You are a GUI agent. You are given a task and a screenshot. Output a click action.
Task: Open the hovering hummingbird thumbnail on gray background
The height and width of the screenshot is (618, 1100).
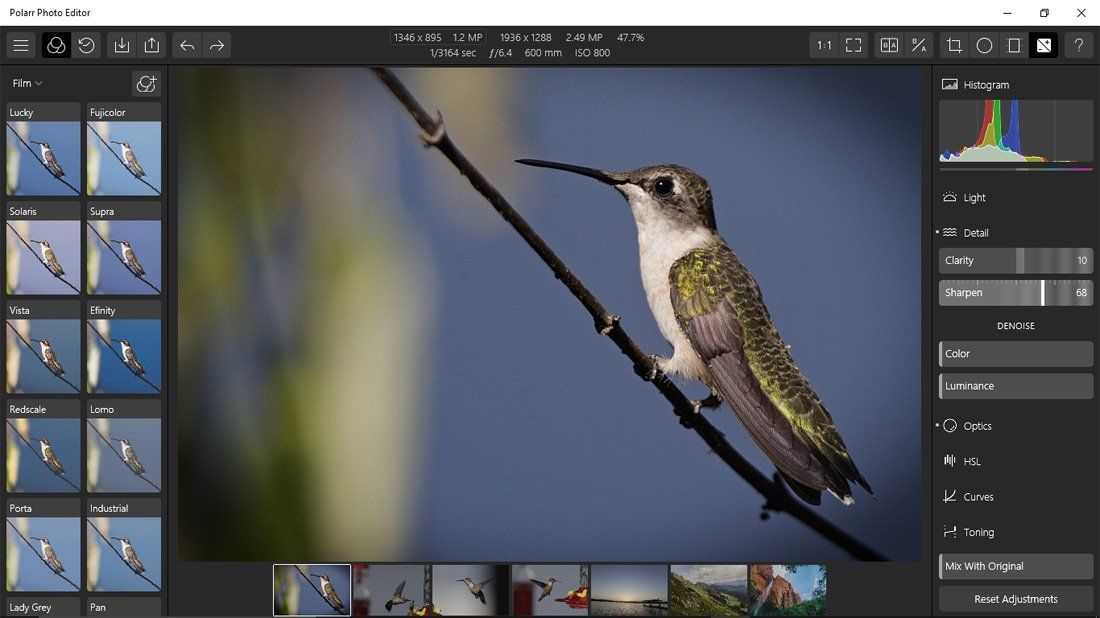coord(471,590)
